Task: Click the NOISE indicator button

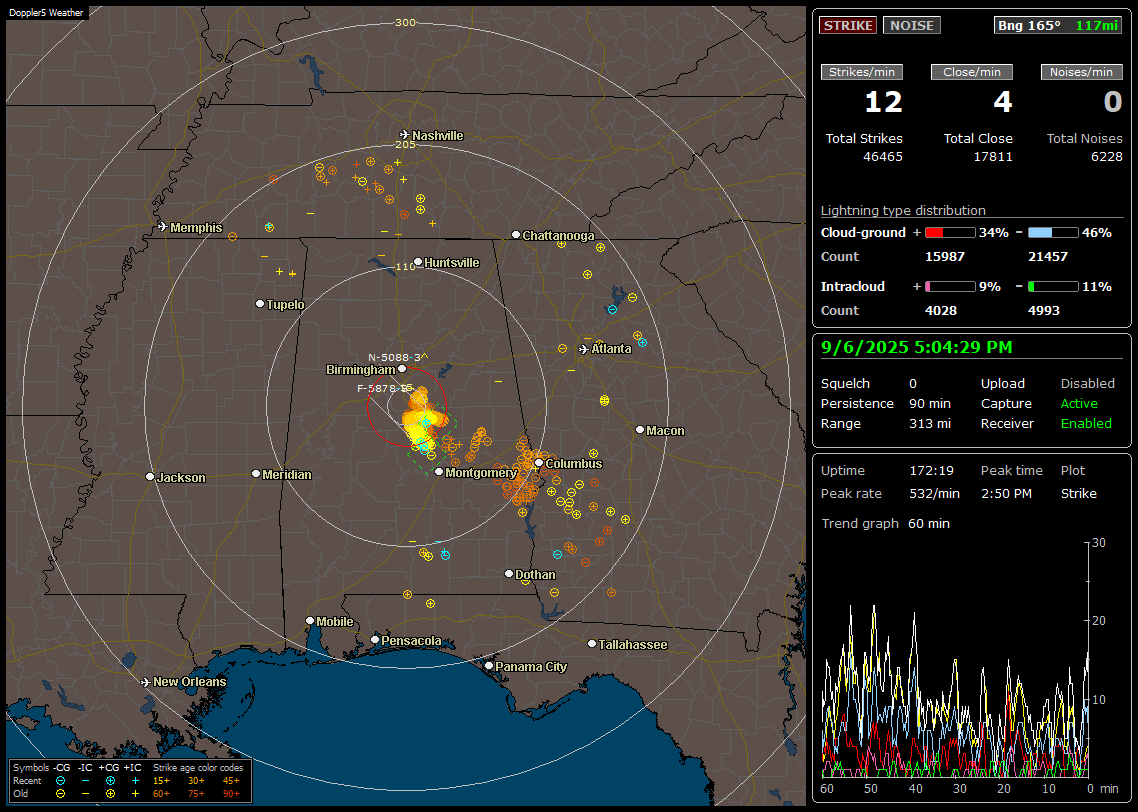Action: (x=912, y=25)
